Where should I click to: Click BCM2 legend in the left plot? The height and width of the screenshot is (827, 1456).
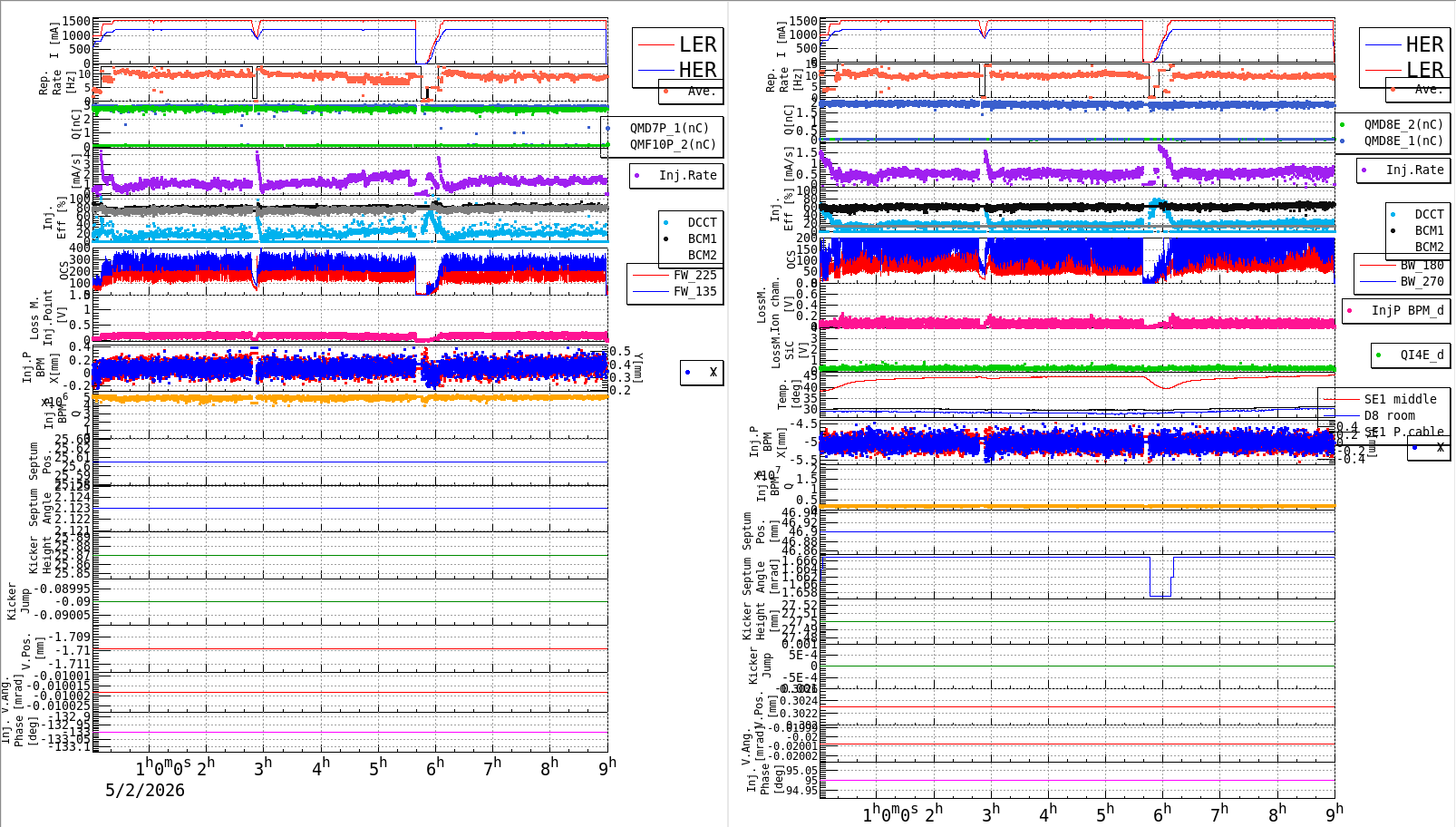[702, 255]
